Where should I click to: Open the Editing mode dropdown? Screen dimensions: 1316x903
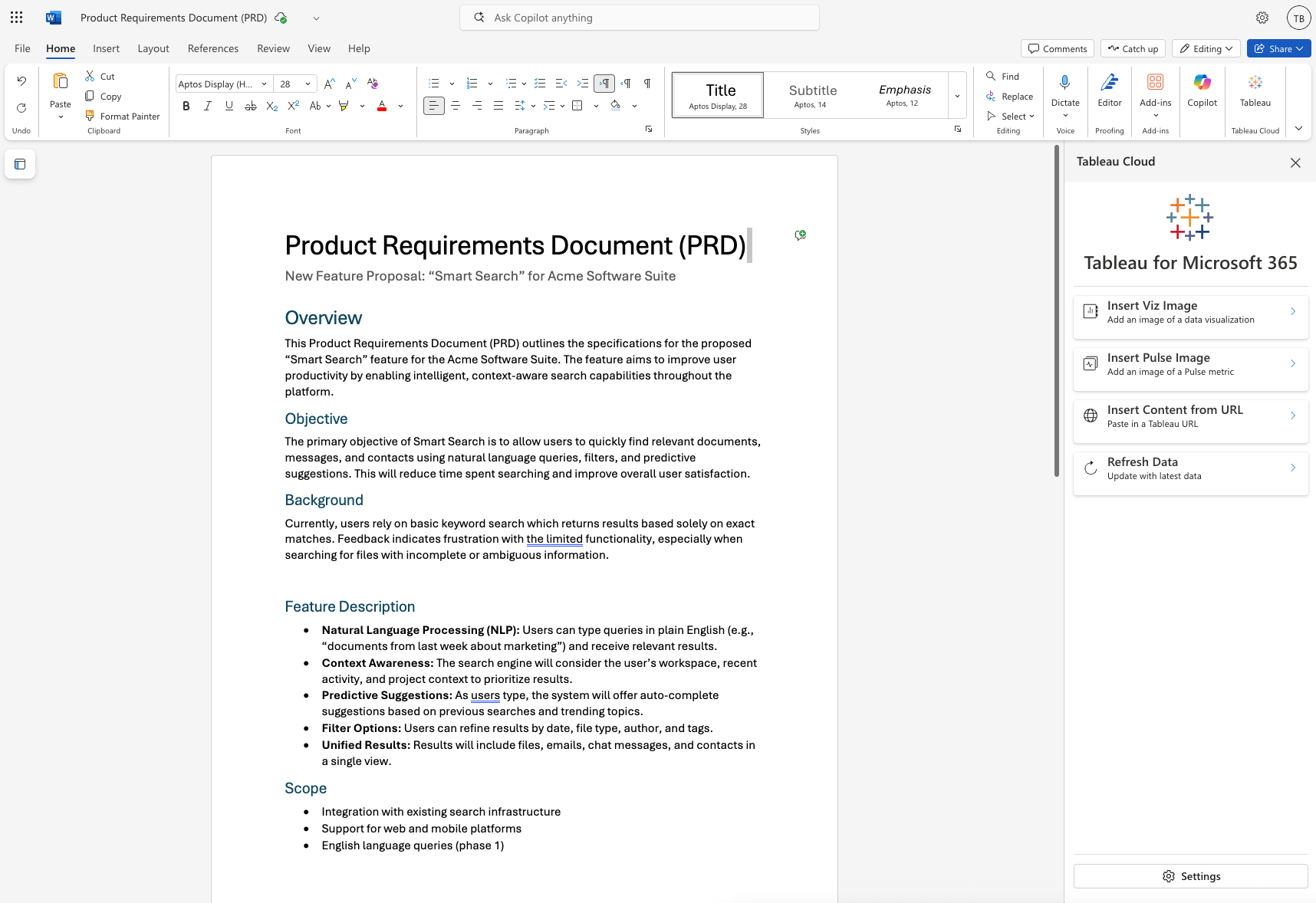click(x=1206, y=48)
